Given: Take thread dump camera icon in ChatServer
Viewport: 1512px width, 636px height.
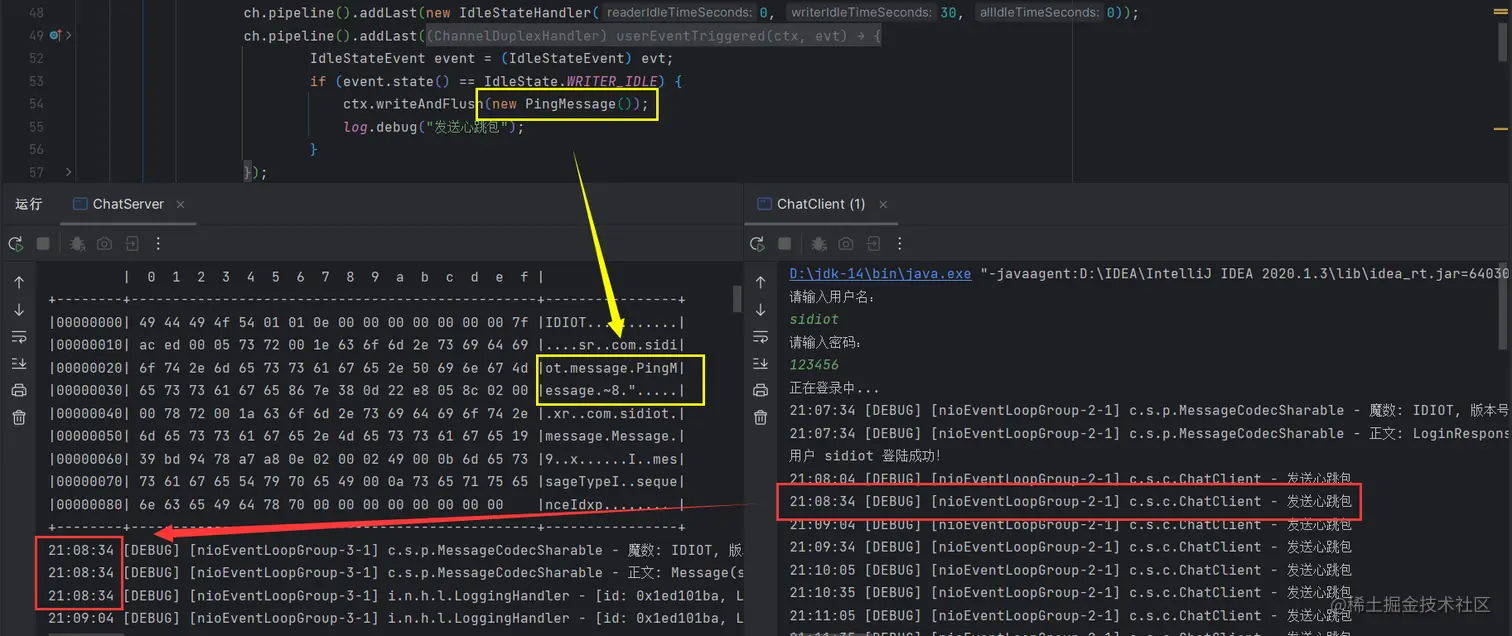Looking at the screenshot, I should (104, 243).
